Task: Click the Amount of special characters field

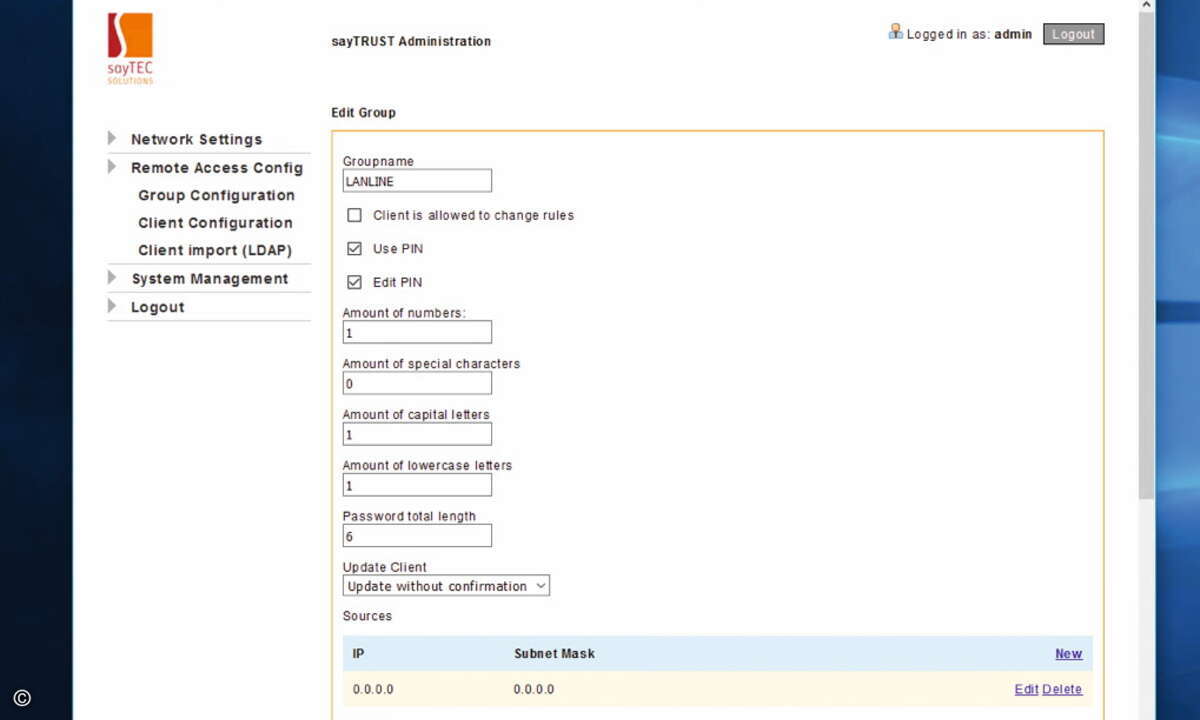Action: click(417, 383)
